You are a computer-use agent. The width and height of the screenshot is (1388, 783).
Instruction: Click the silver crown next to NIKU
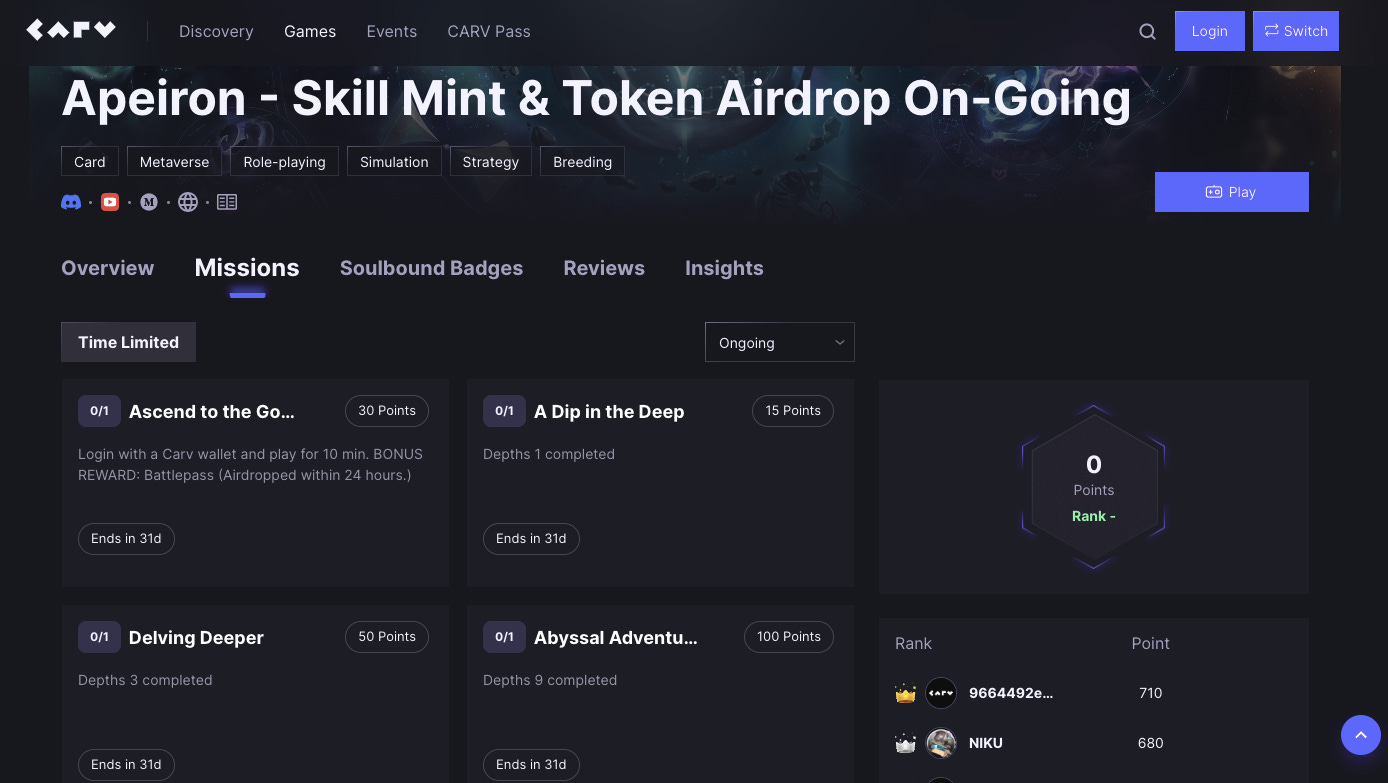(x=906, y=743)
